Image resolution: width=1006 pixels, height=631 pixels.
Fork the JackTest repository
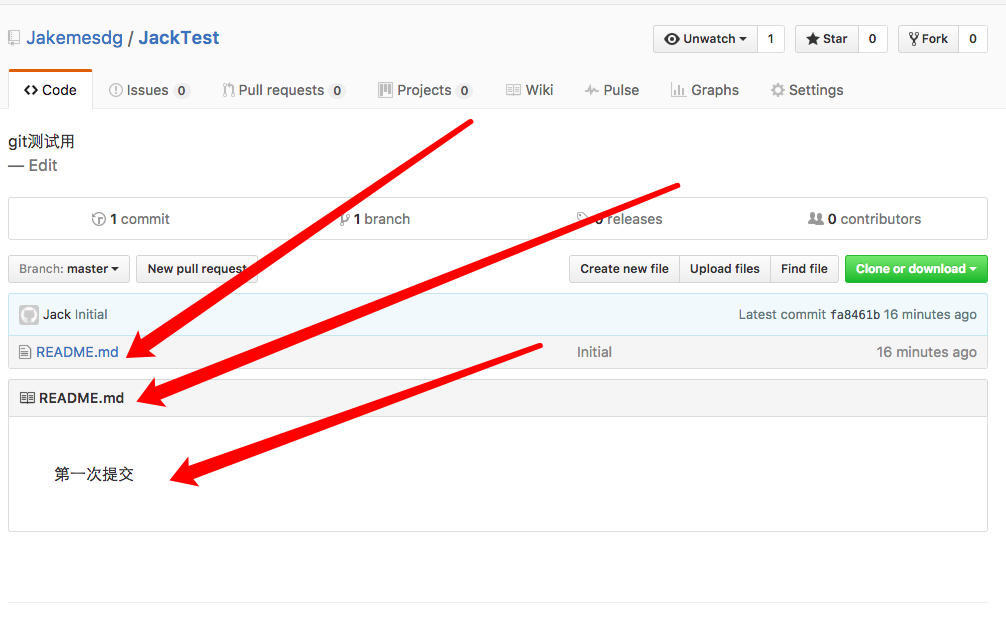(928, 39)
